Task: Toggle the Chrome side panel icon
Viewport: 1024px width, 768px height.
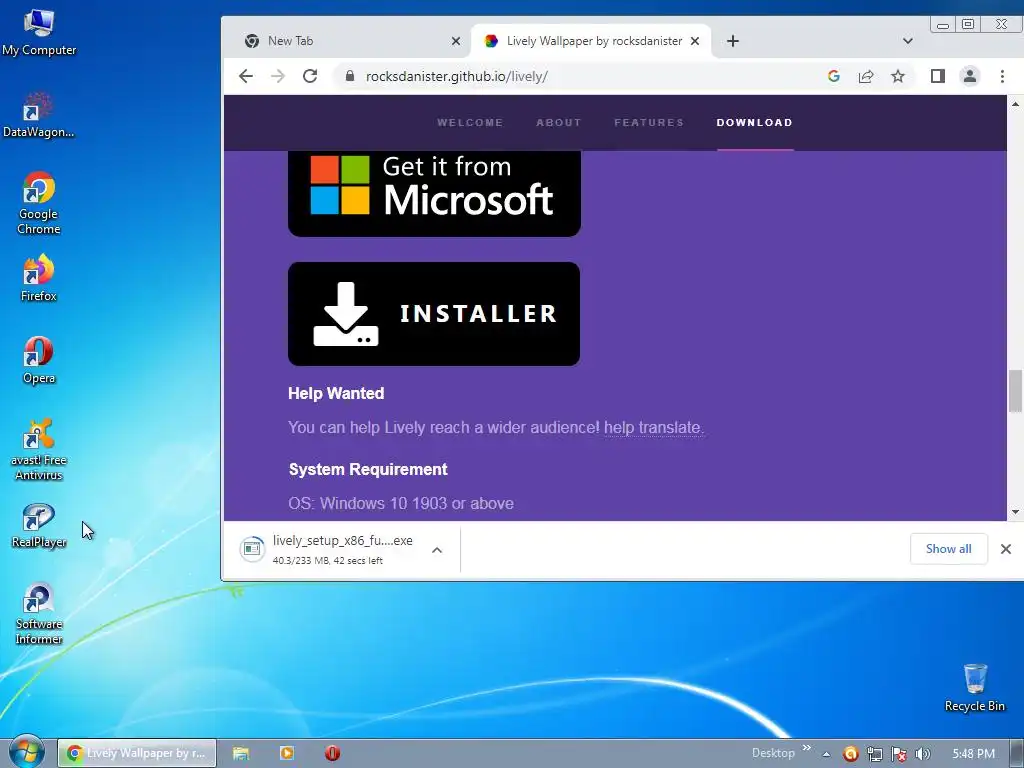Action: [x=938, y=76]
